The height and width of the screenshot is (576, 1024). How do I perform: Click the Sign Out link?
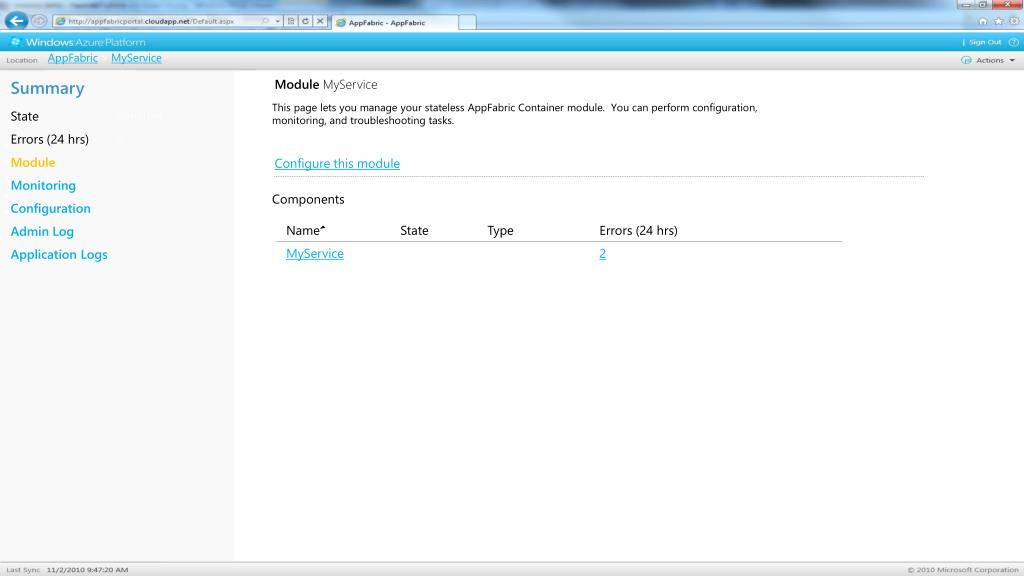(x=985, y=42)
